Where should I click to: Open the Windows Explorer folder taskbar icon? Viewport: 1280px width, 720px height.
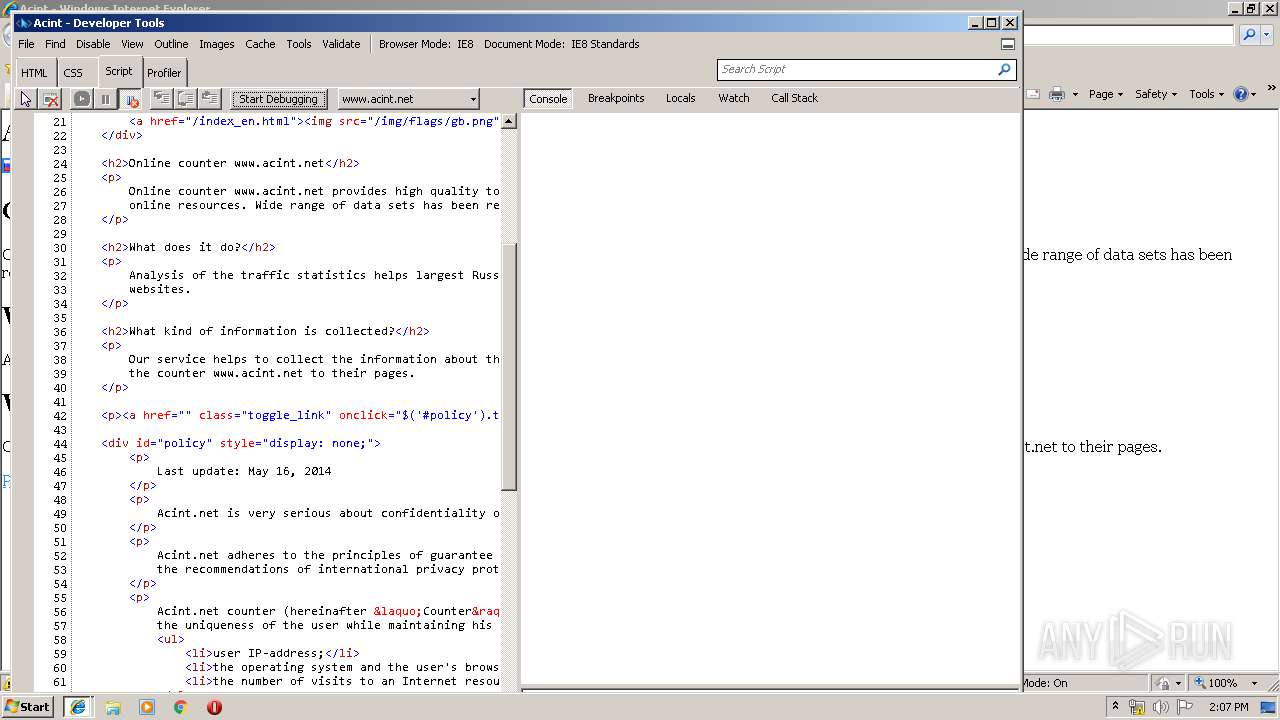113,707
